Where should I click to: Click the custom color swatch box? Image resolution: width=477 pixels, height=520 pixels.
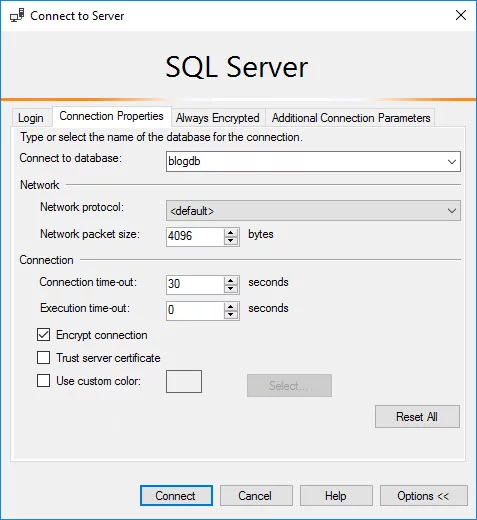point(184,381)
